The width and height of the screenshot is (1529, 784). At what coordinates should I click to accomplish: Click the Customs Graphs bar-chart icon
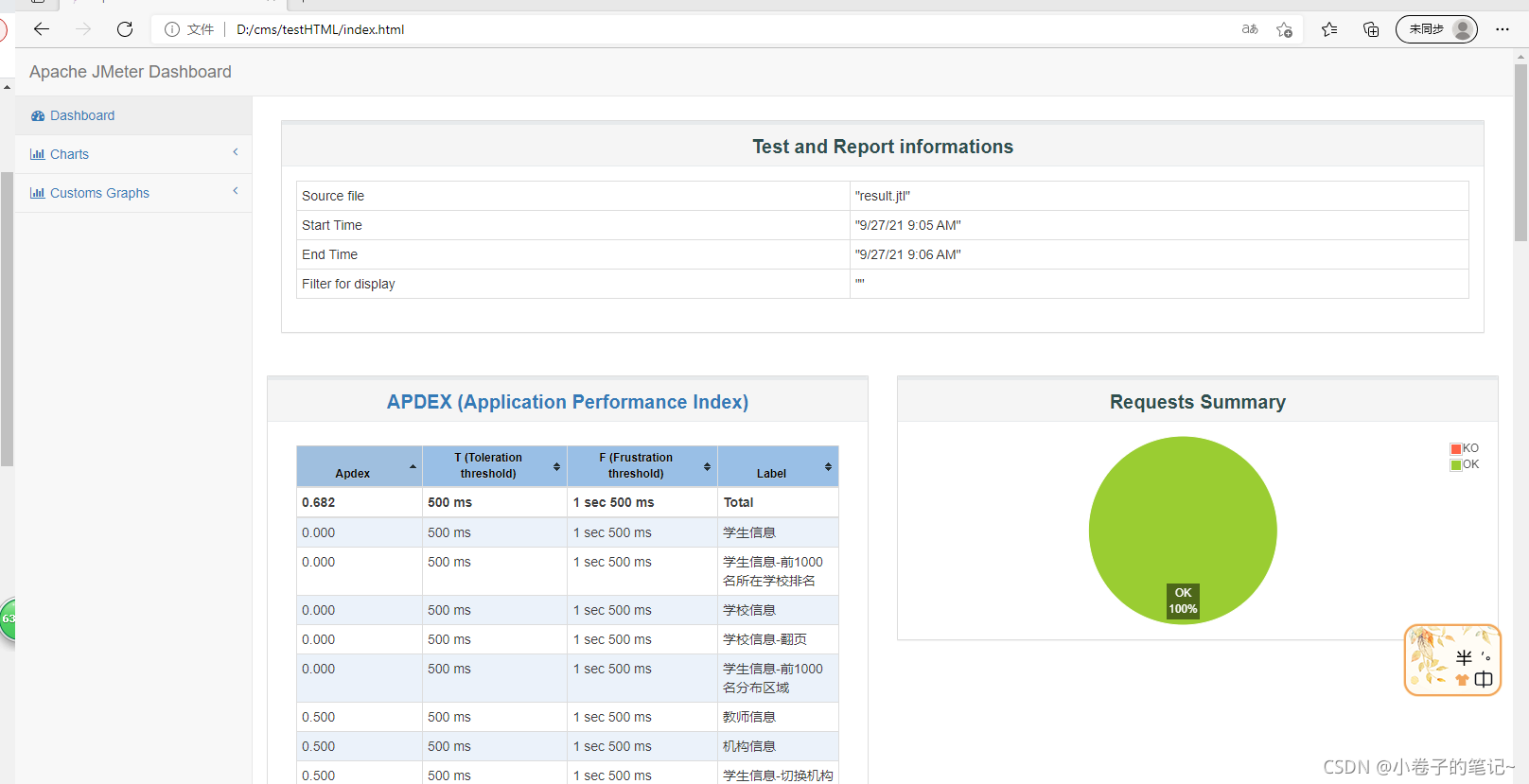coord(38,193)
